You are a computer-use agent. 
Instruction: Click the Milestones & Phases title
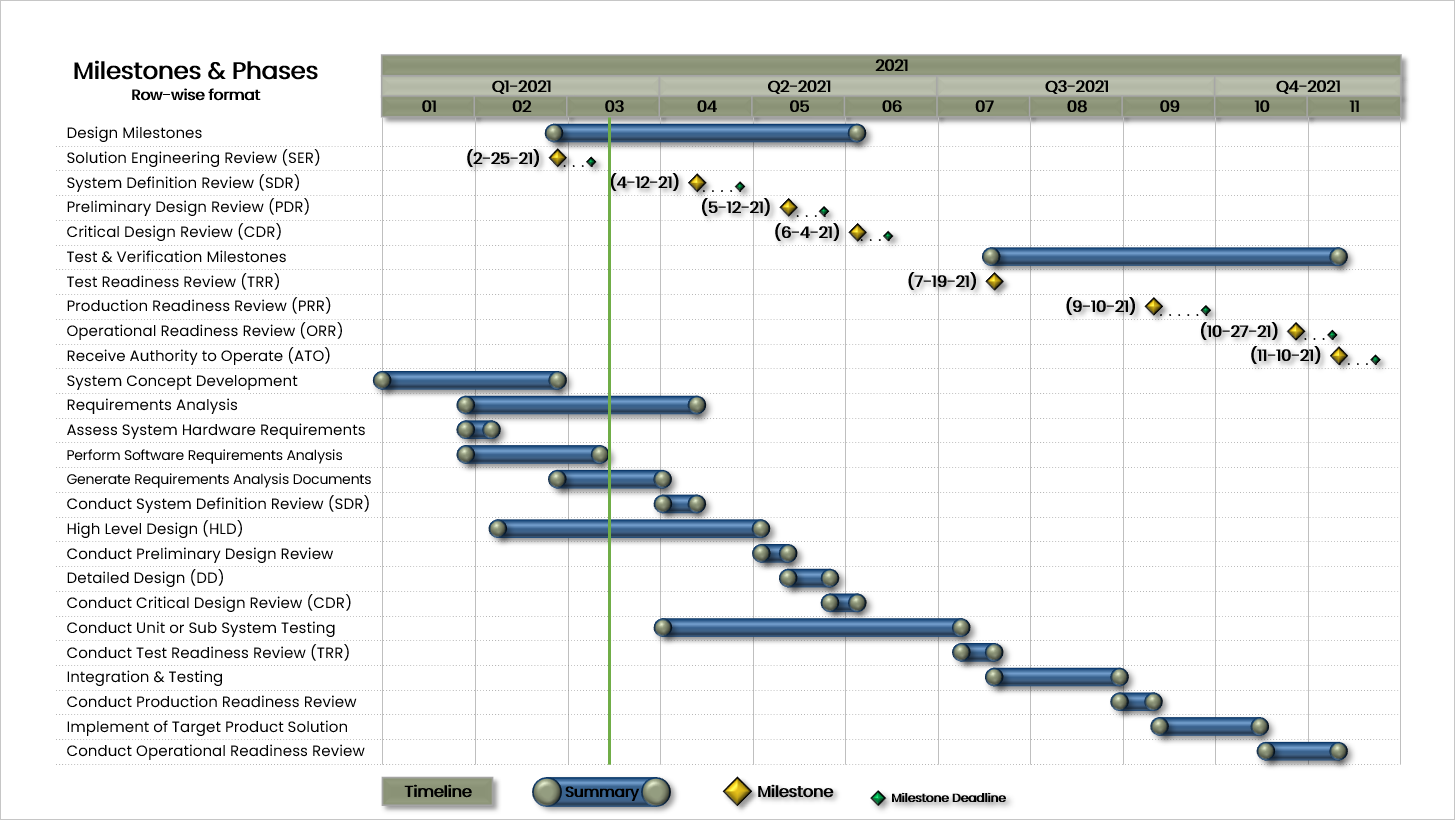(x=196, y=71)
